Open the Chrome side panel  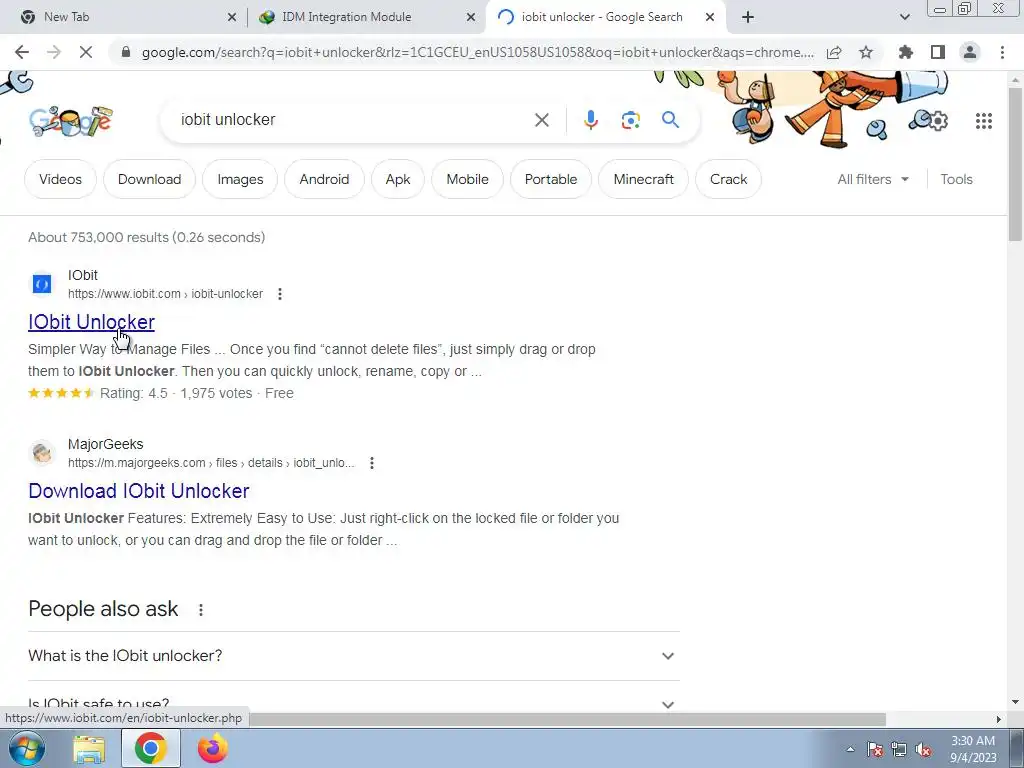(x=938, y=52)
